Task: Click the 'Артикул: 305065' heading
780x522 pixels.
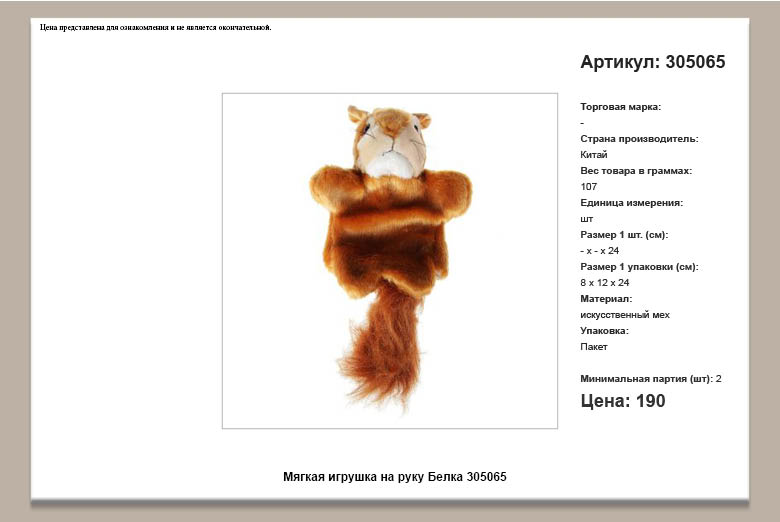Action: pyautogui.click(x=652, y=62)
